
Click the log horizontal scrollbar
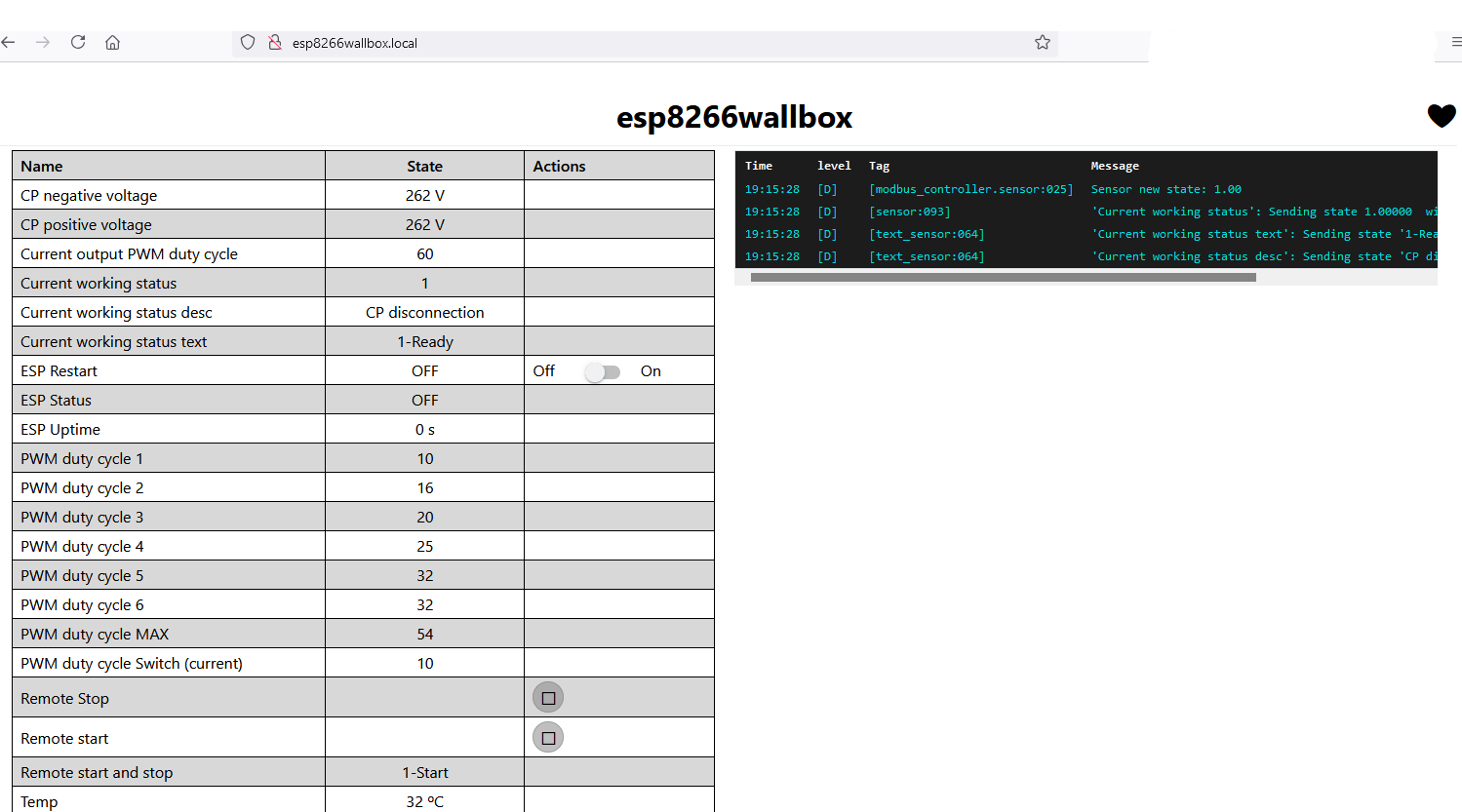1003,277
